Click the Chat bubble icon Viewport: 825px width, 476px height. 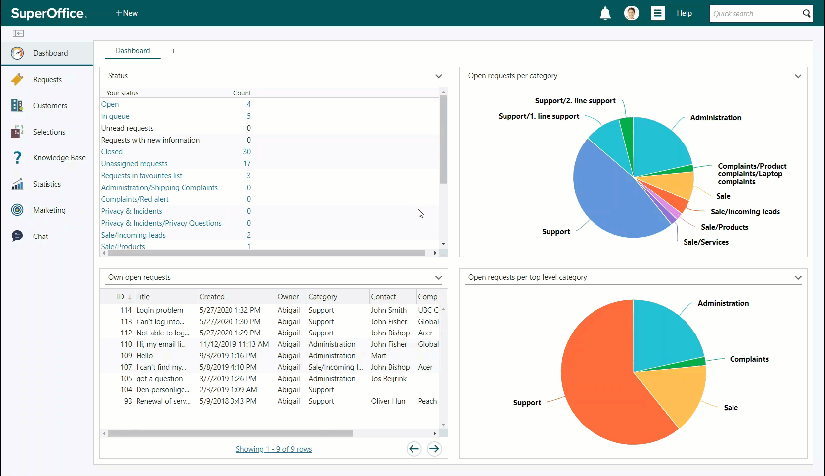click(17, 236)
